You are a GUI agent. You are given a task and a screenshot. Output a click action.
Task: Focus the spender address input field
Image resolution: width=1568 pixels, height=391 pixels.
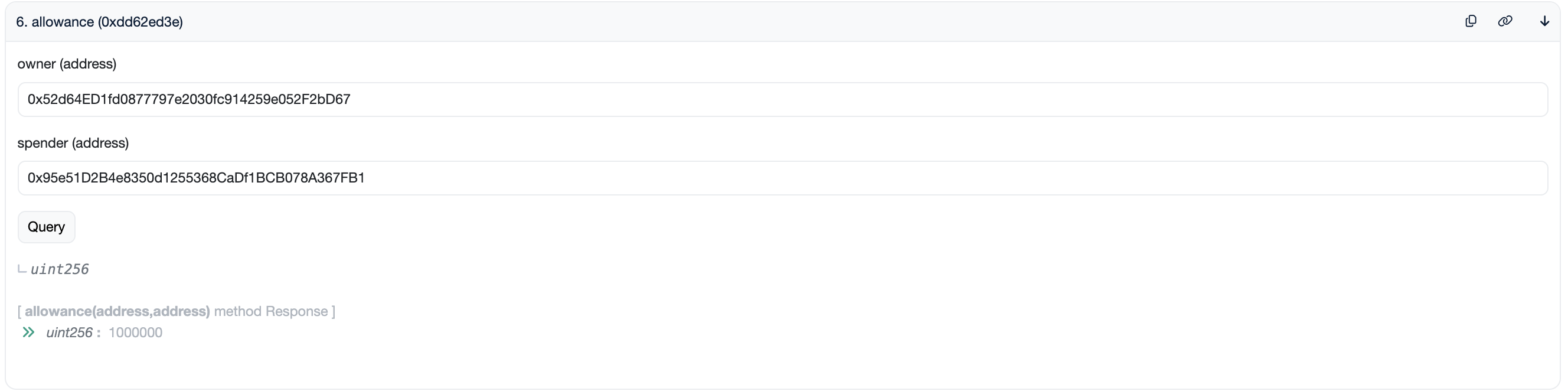[782, 178]
